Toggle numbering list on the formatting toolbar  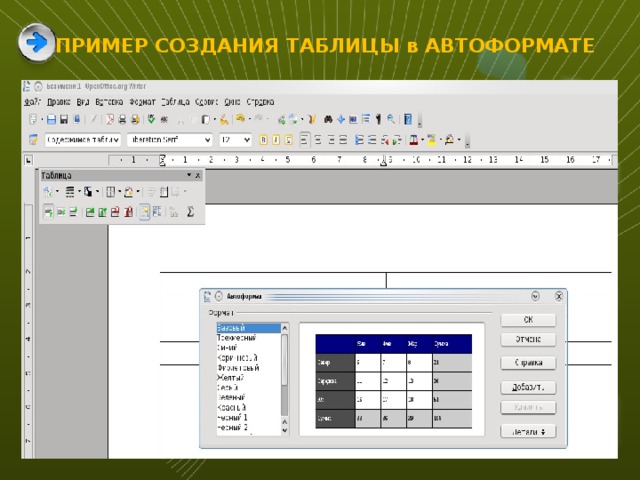359,140
